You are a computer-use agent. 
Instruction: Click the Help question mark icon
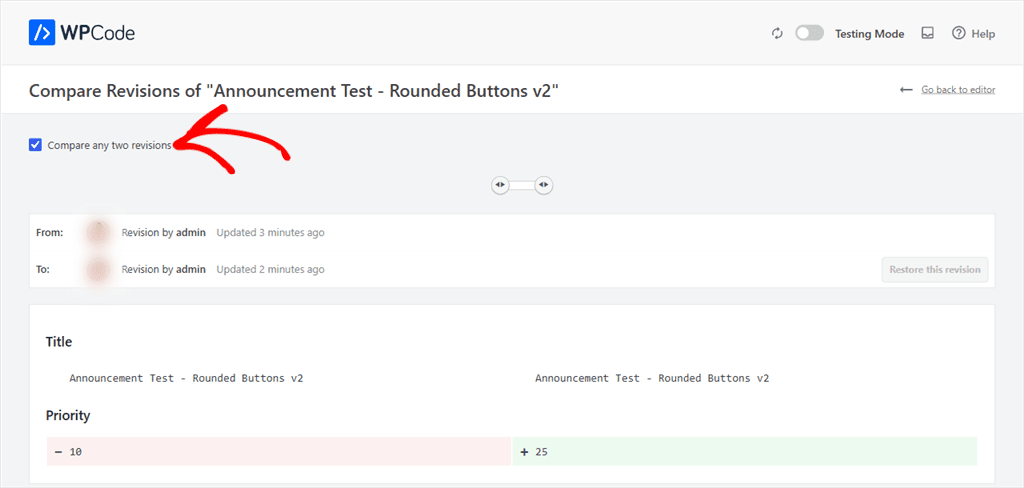pyautogui.click(x=958, y=33)
